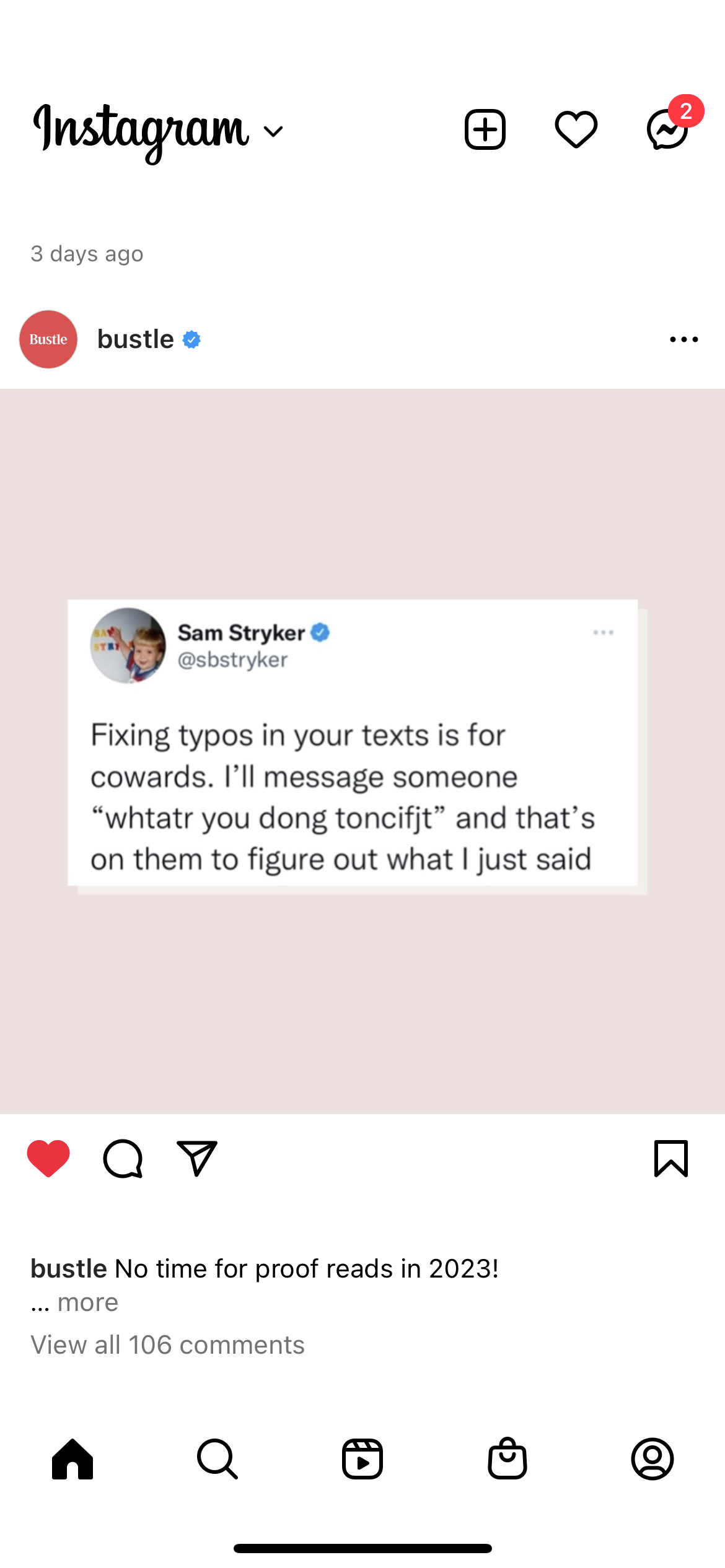Click the bustle verified badge
Viewport: 725px width, 1568px height.
[191, 339]
